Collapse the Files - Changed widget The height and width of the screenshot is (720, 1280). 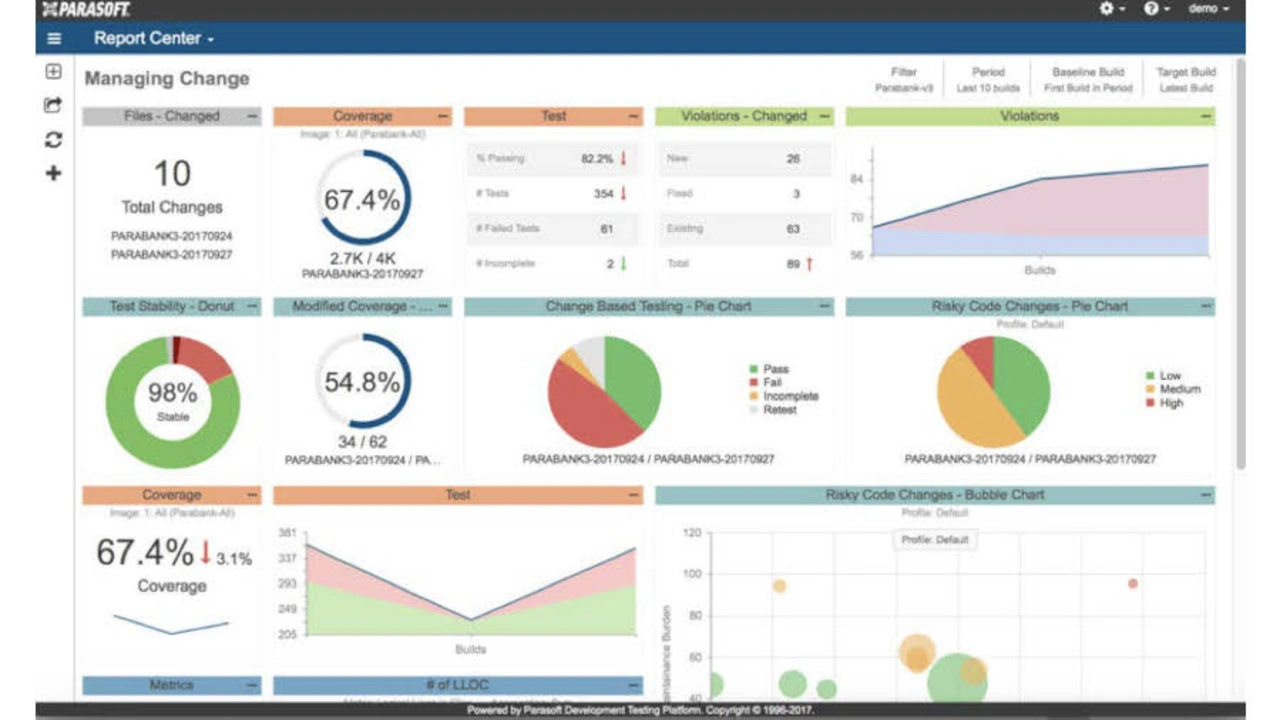point(252,116)
